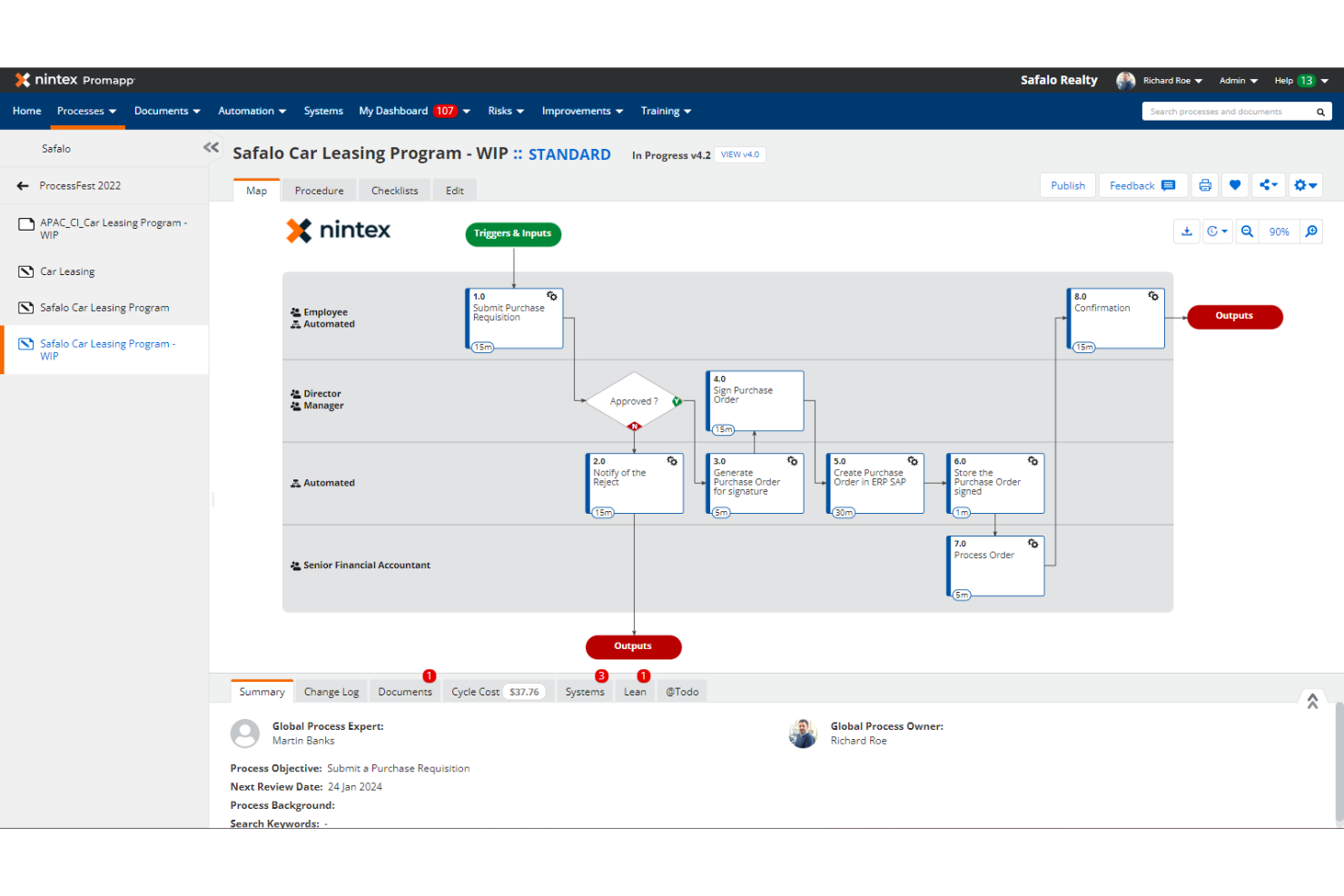Click the VIEW v4.0 button
Viewport: 1344px width, 896px height.
point(739,154)
